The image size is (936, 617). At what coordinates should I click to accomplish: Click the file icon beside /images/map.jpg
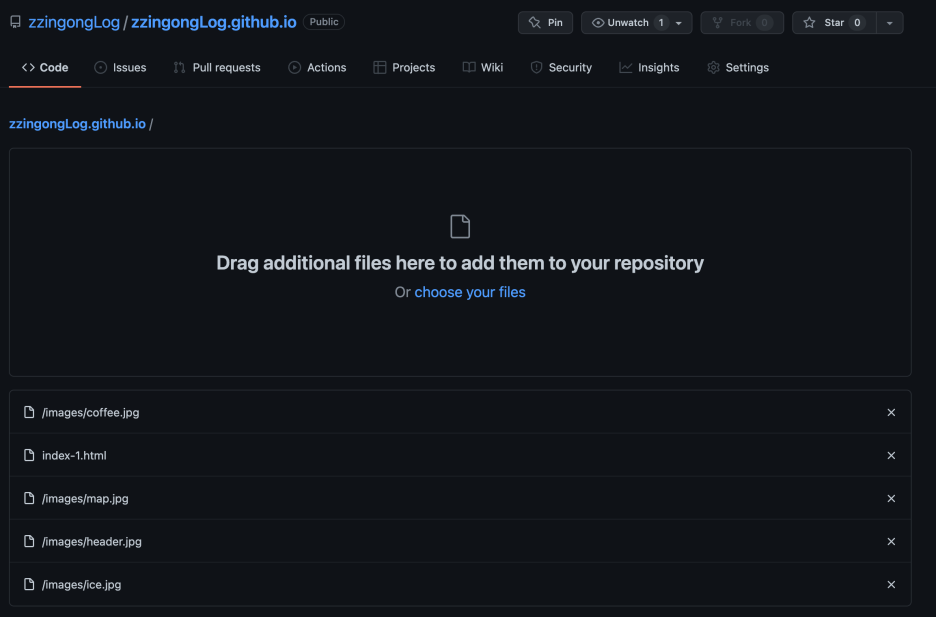tap(29, 498)
